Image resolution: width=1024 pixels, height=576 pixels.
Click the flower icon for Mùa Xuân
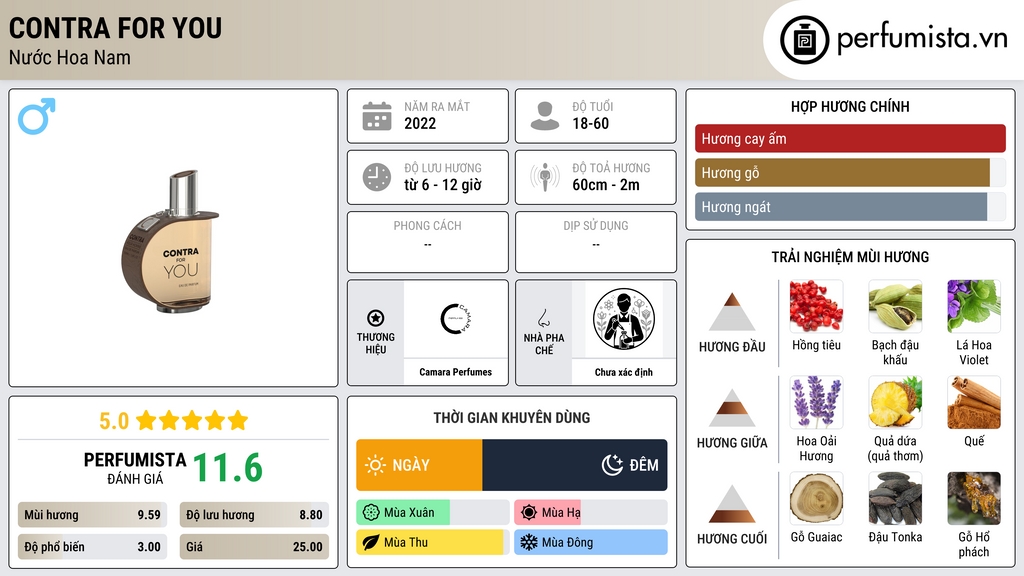coord(371,513)
